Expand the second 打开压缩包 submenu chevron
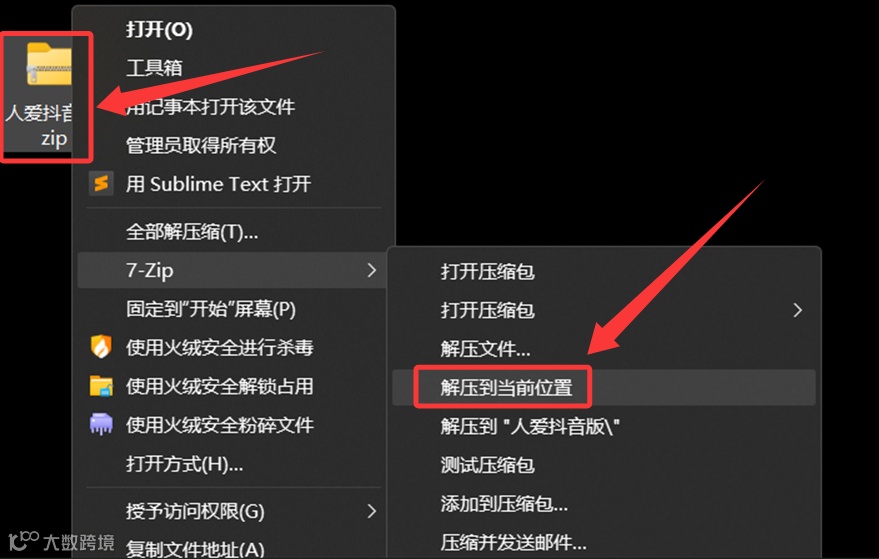879x559 pixels. pos(798,310)
